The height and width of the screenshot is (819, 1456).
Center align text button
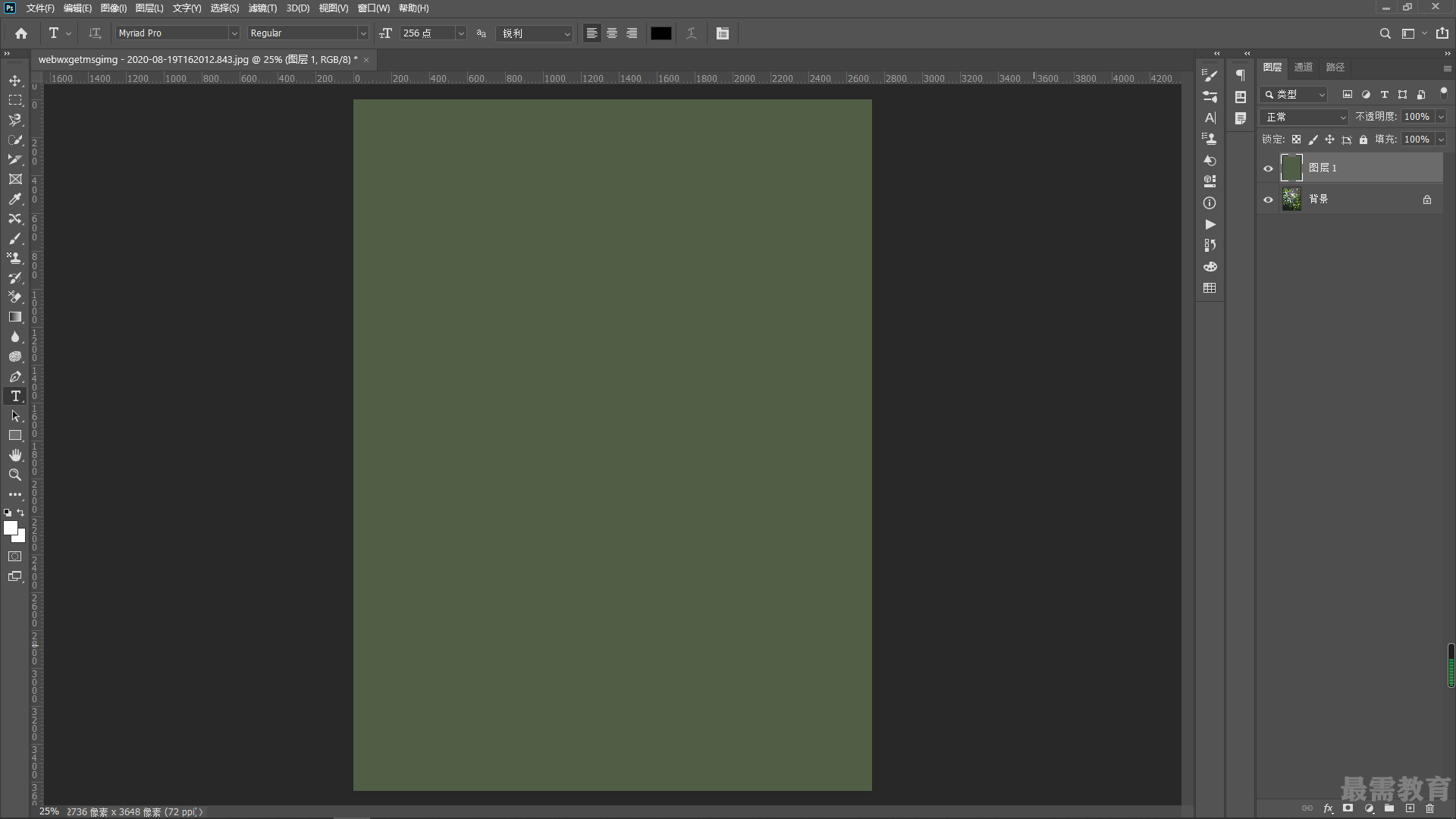[x=612, y=33]
